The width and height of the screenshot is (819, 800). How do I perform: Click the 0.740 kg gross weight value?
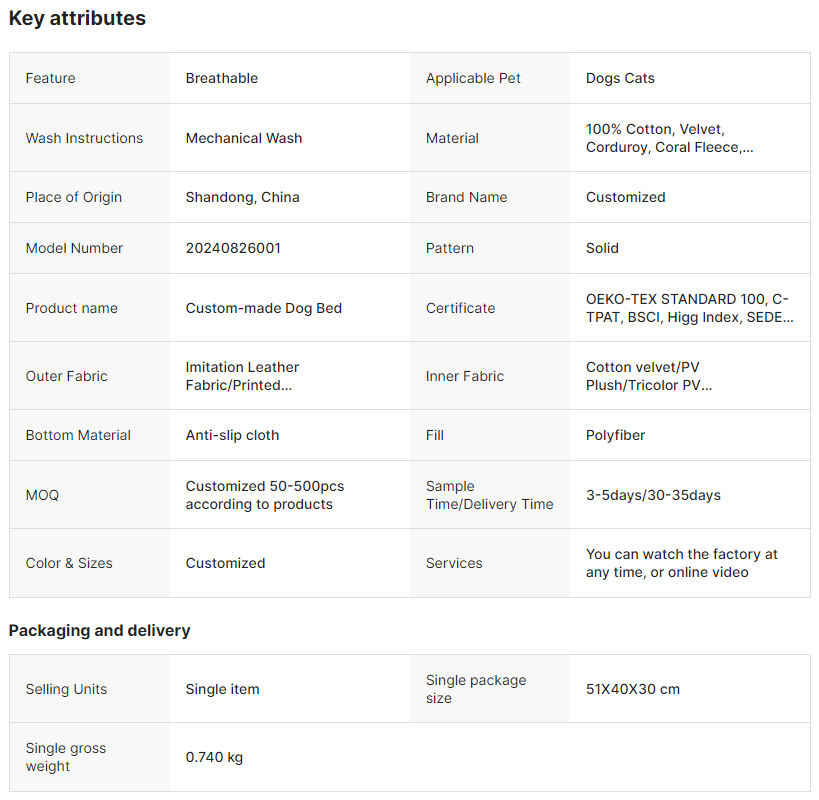pos(214,757)
